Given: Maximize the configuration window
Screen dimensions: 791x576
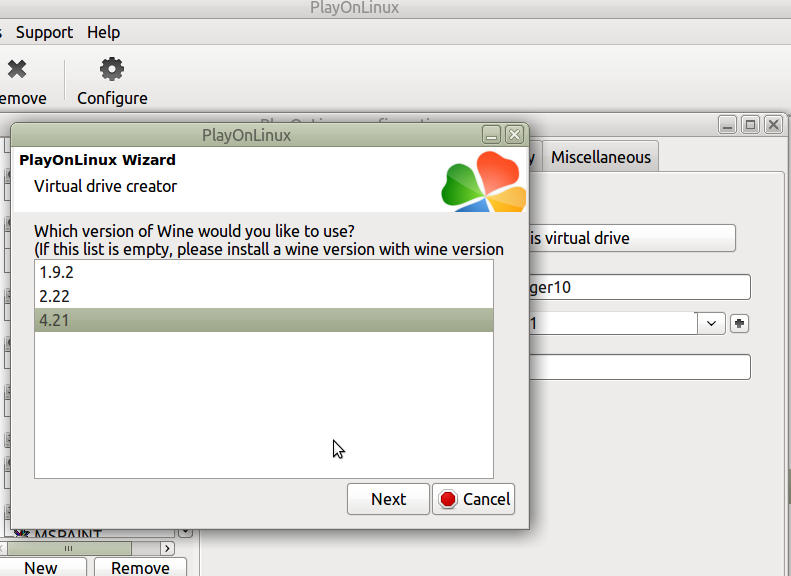Looking at the screenshot, I should [750, 124].
